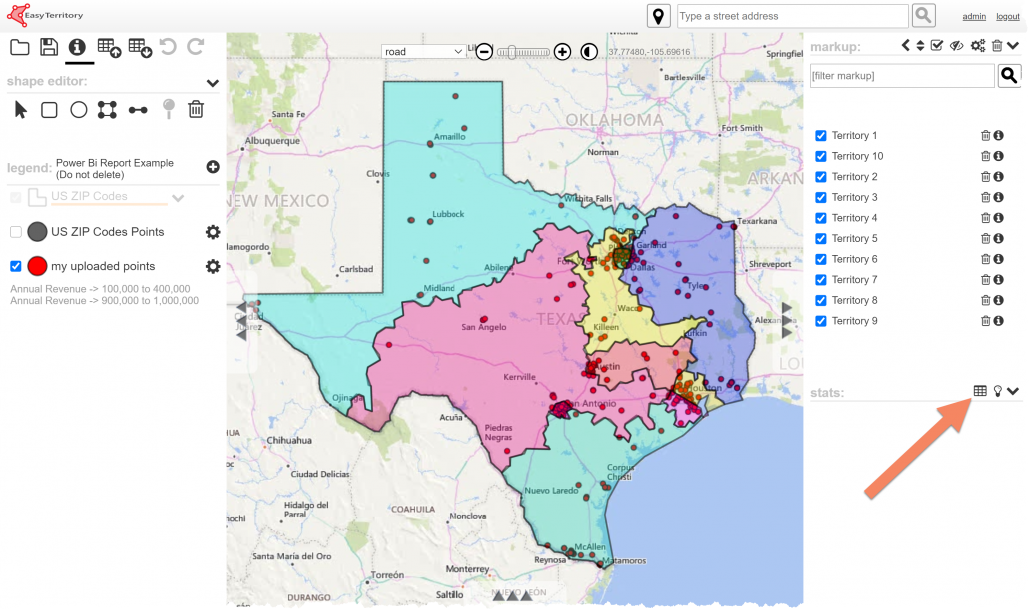Viewport: 1030px width, 611px height.
Task: Click the logout link
Action: click(x=1010, y=16)
